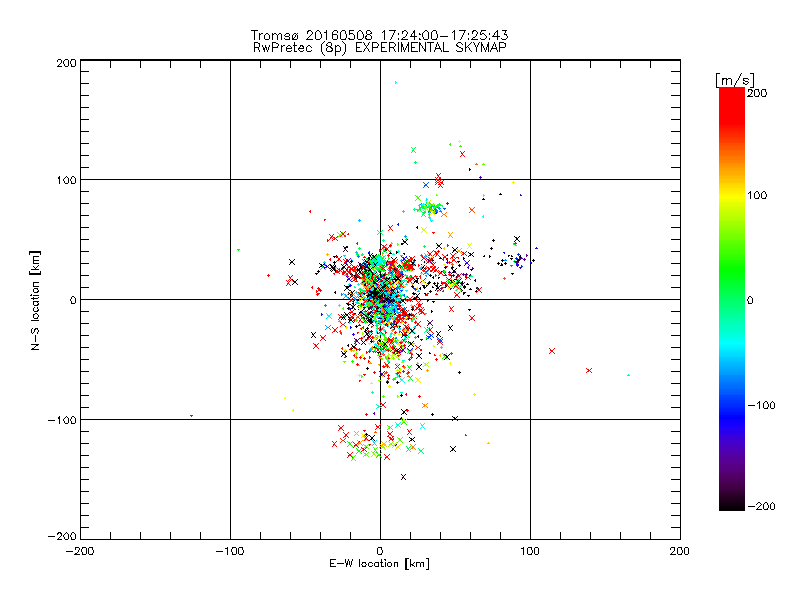
Task: Click the 'N-S location [km]' axis label
Action: pos(35,301)
